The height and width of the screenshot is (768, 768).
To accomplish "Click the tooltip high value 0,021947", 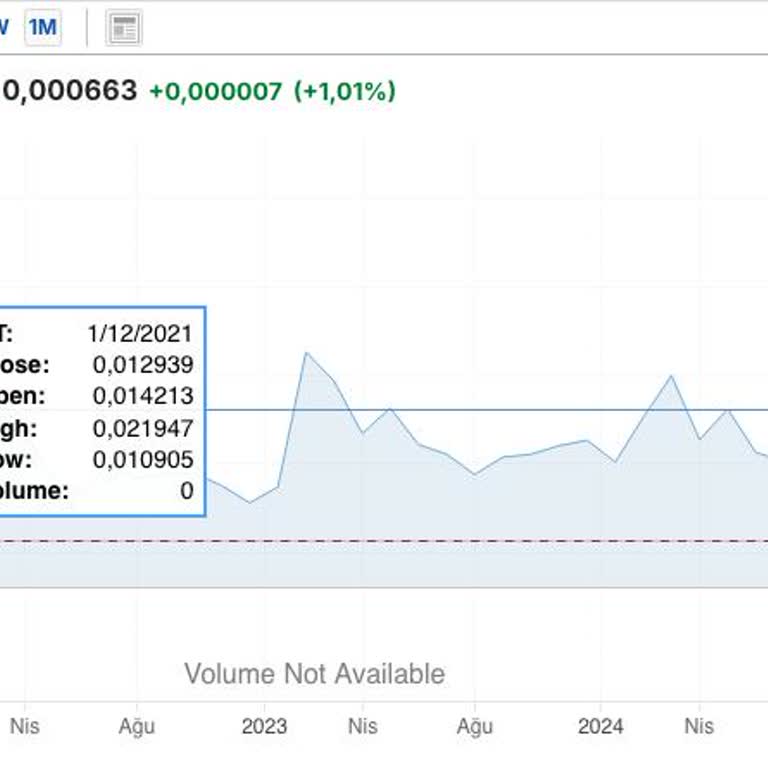I will [143, 428].
